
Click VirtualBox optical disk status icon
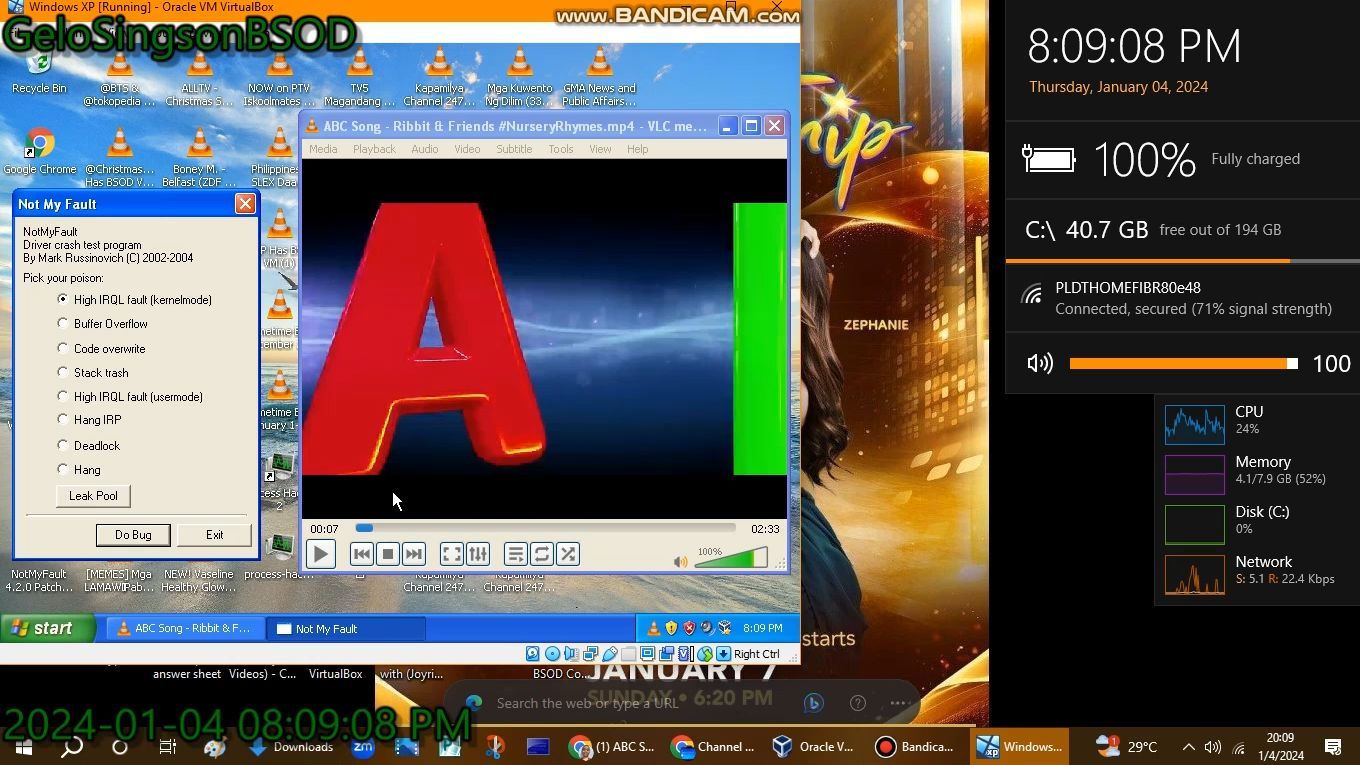point(552,654)
